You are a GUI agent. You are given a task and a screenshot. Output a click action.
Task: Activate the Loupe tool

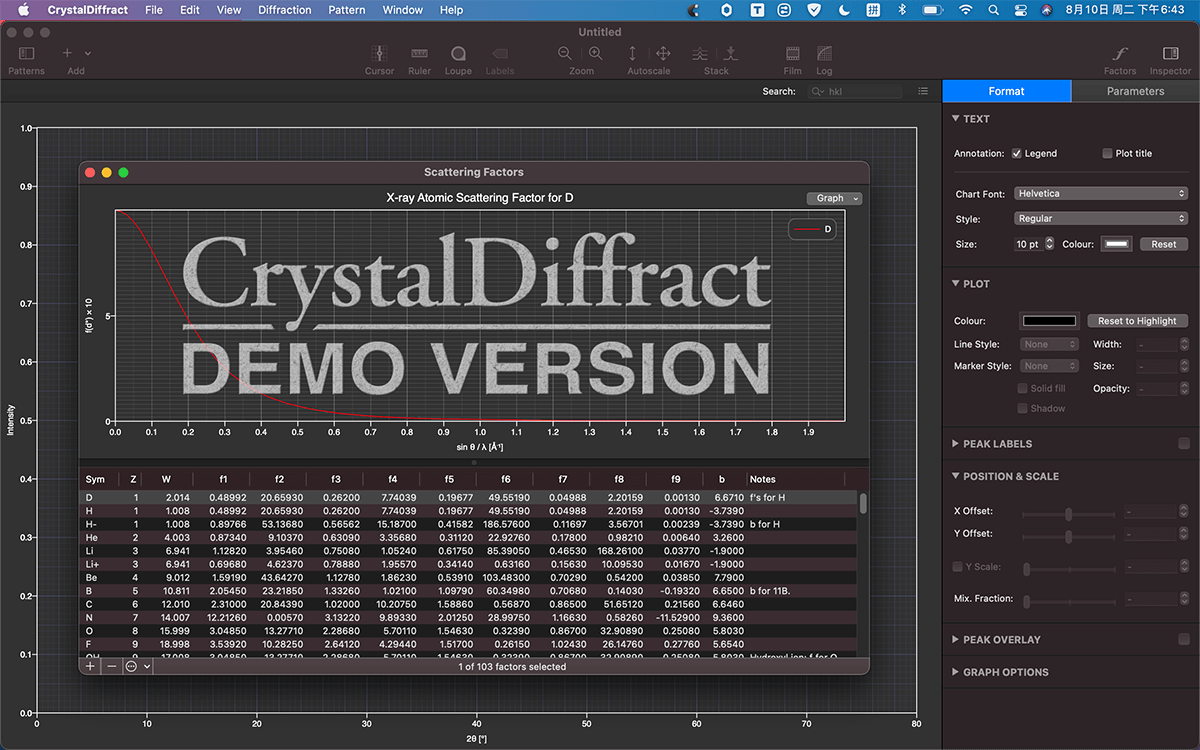pos(458,53)
